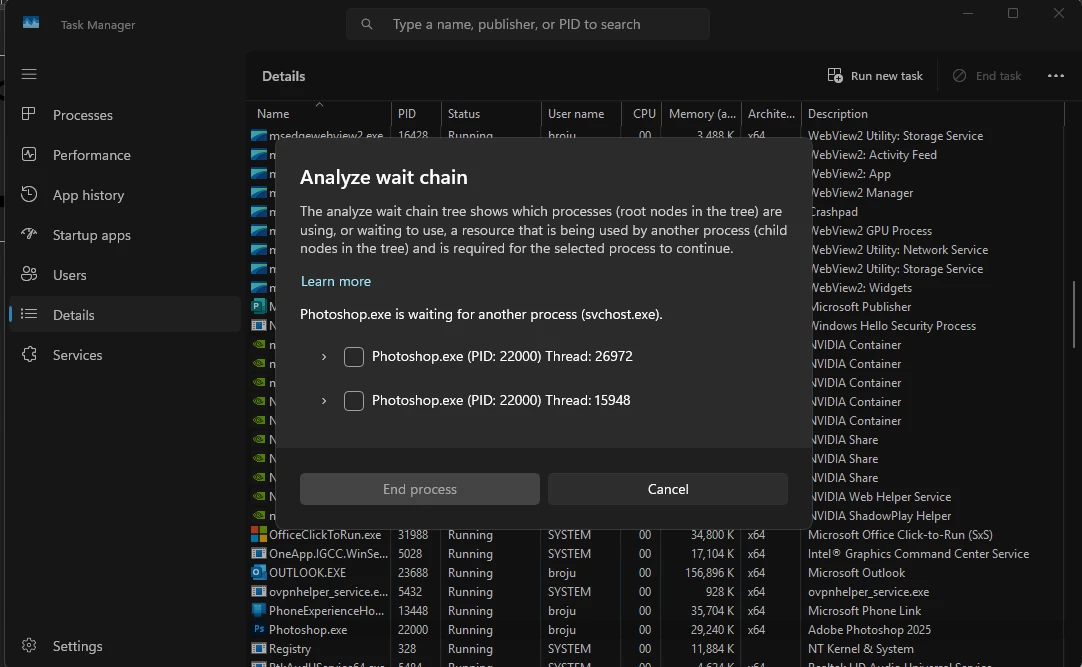This screenshot has height=667, width=1082.
Task: Check the Thread 15948 checkbox
Action: pyautogui.click(x=354, y=401)
